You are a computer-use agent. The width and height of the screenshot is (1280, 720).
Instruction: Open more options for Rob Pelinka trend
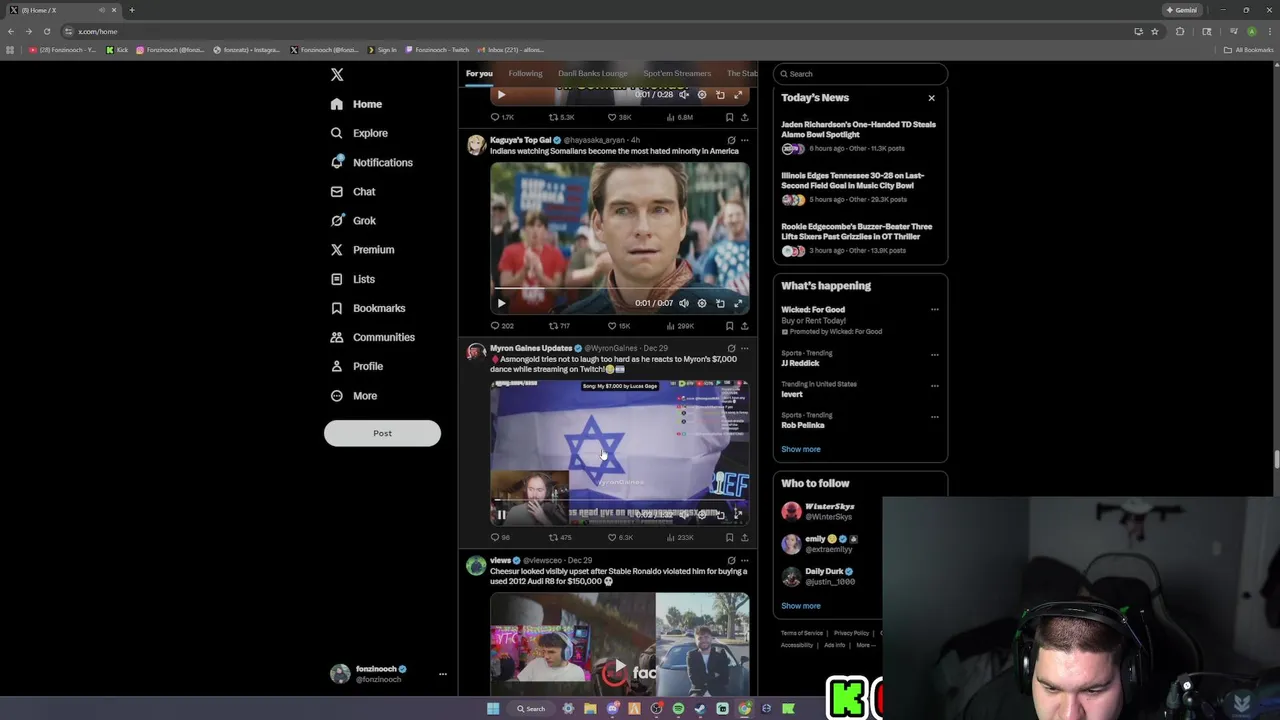pyautogui.click(x=935, y=416)
